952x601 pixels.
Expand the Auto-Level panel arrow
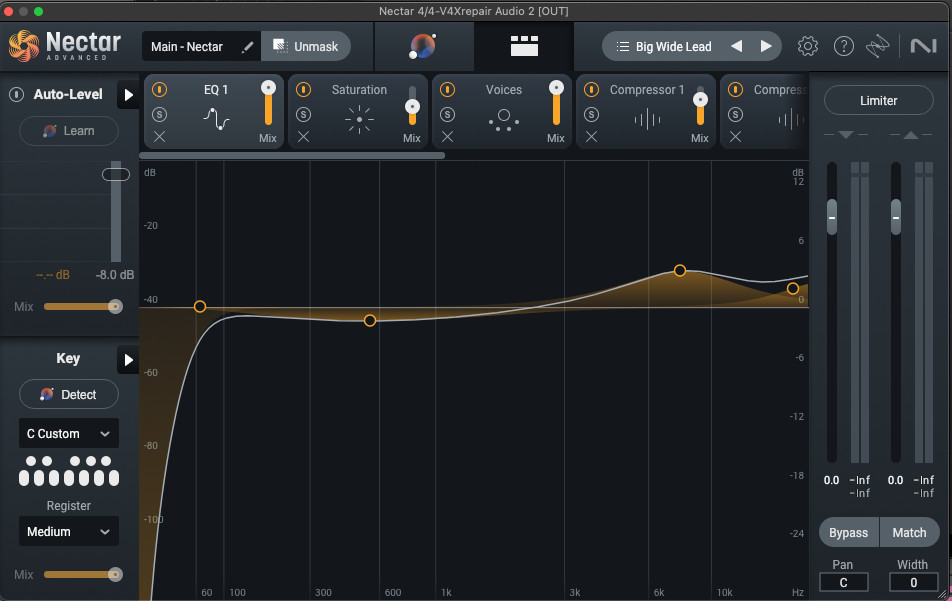tap(128, 95)
